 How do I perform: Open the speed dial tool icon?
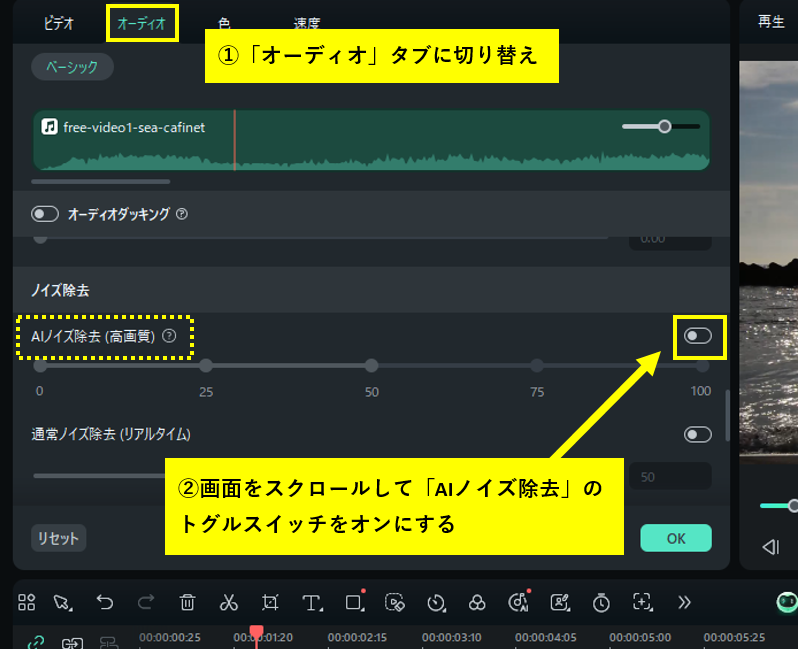436,603
